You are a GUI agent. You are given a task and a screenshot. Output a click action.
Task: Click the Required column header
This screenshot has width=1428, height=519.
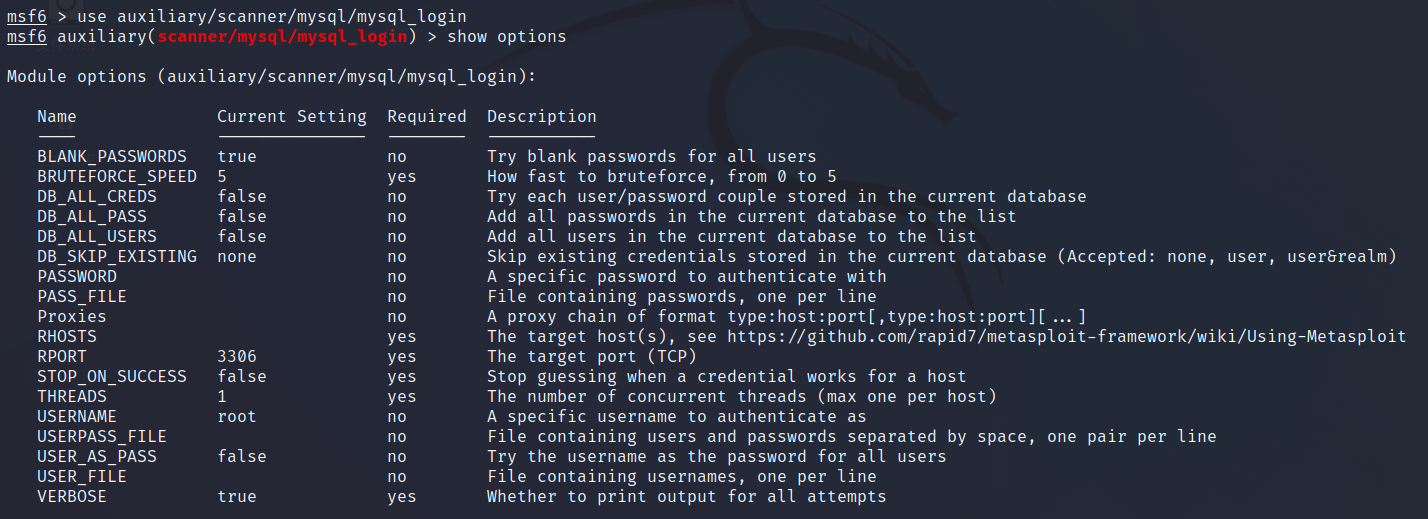(x=427, y=117)
